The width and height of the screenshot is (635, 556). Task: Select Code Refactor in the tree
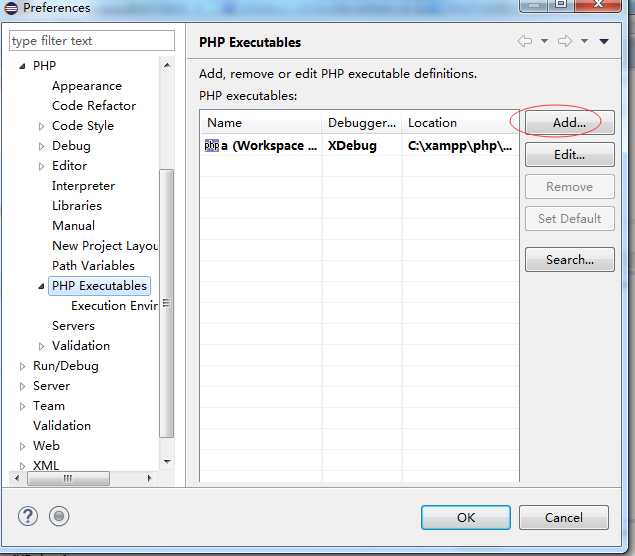[x=94, y=106]
